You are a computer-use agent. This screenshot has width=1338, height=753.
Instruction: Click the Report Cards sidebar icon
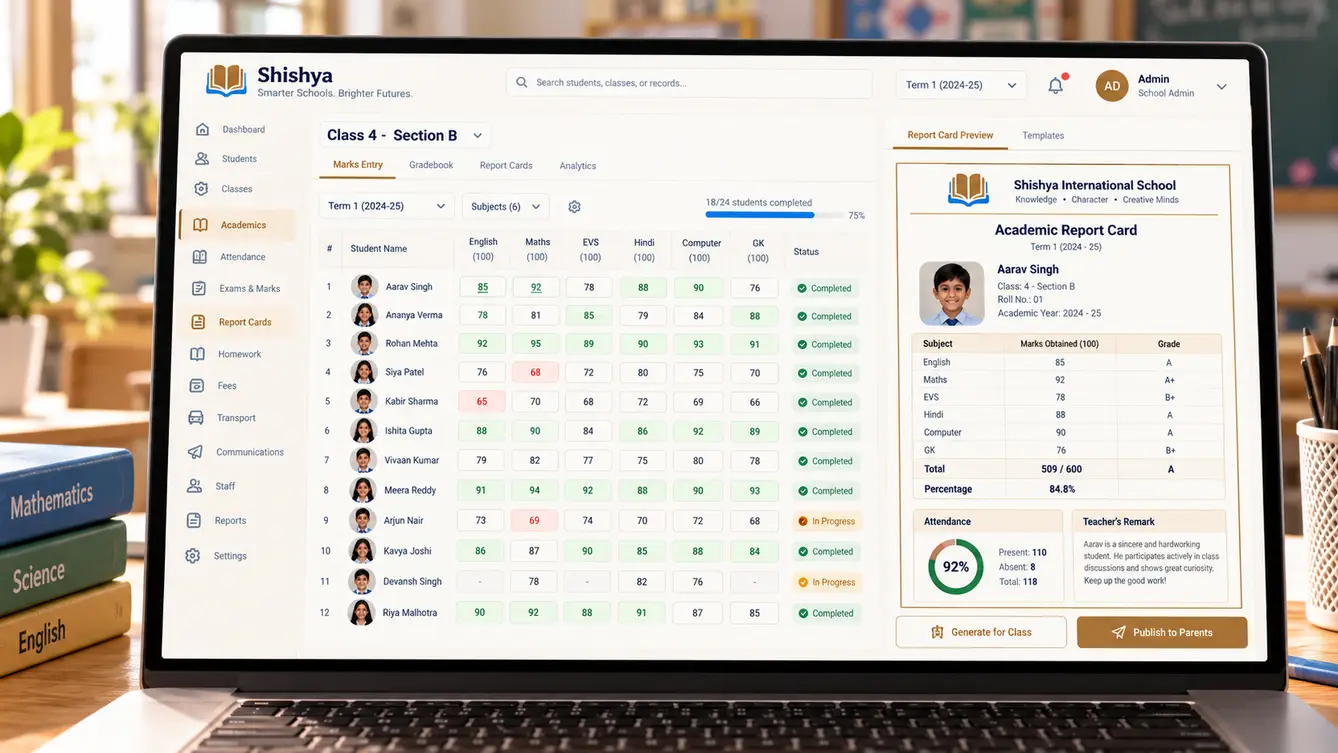(198, 322)
